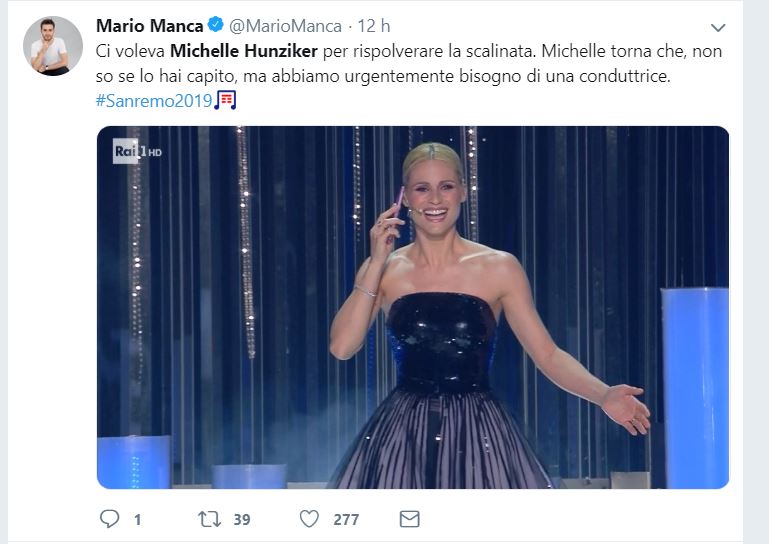769x544 pixels.
Task: Open Mario Manca's profile avatar
Action: tap(52, 46)
